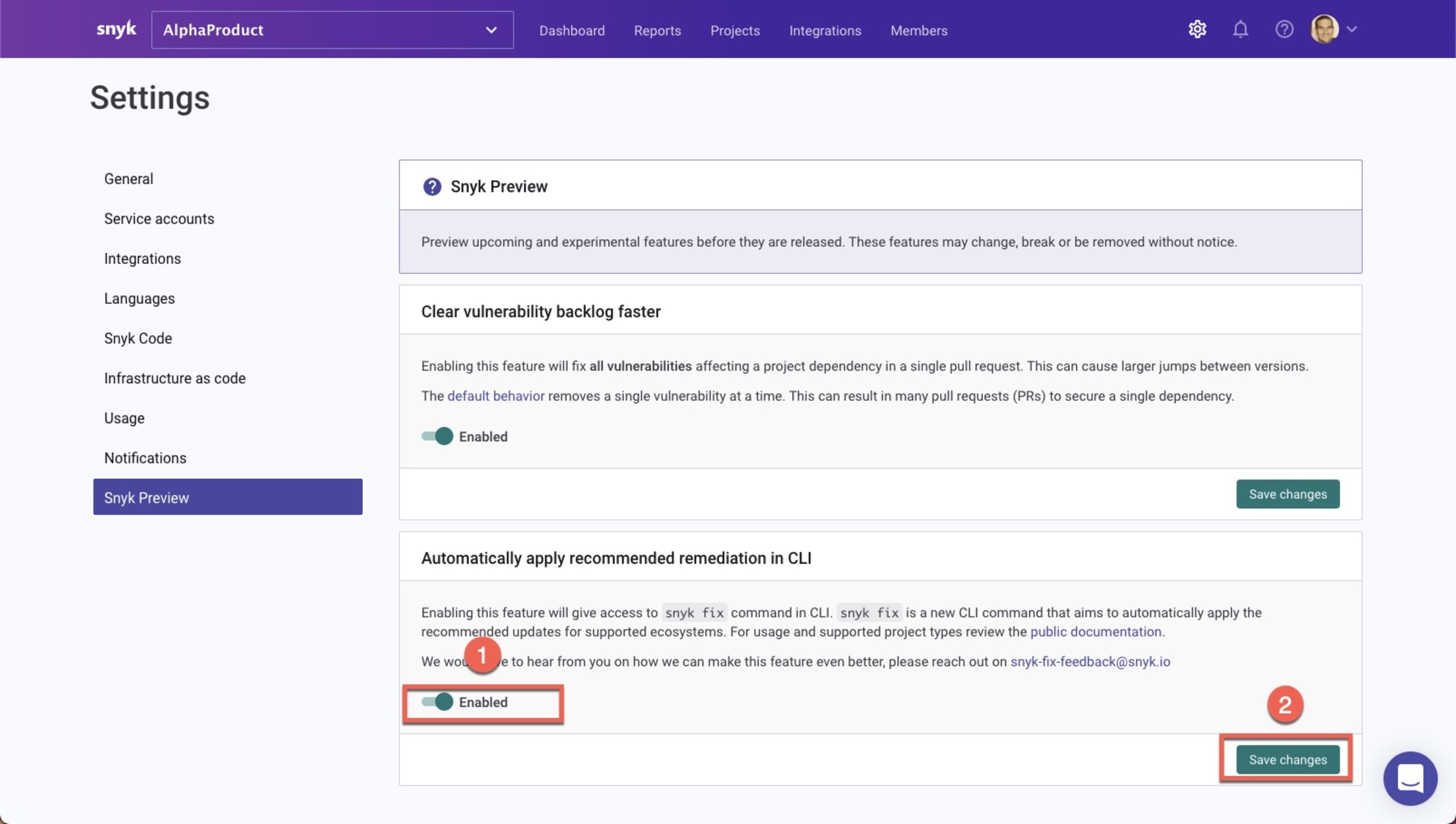The width and height of the screenshot is (1456, 824).
Task: Click the help question mark icon in header
Action: (1284, 29)
